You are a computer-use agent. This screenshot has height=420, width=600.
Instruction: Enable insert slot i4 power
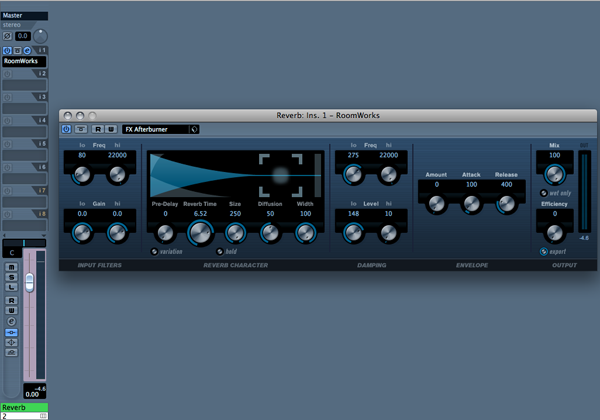pyautogui.click(x=7, y=120)
